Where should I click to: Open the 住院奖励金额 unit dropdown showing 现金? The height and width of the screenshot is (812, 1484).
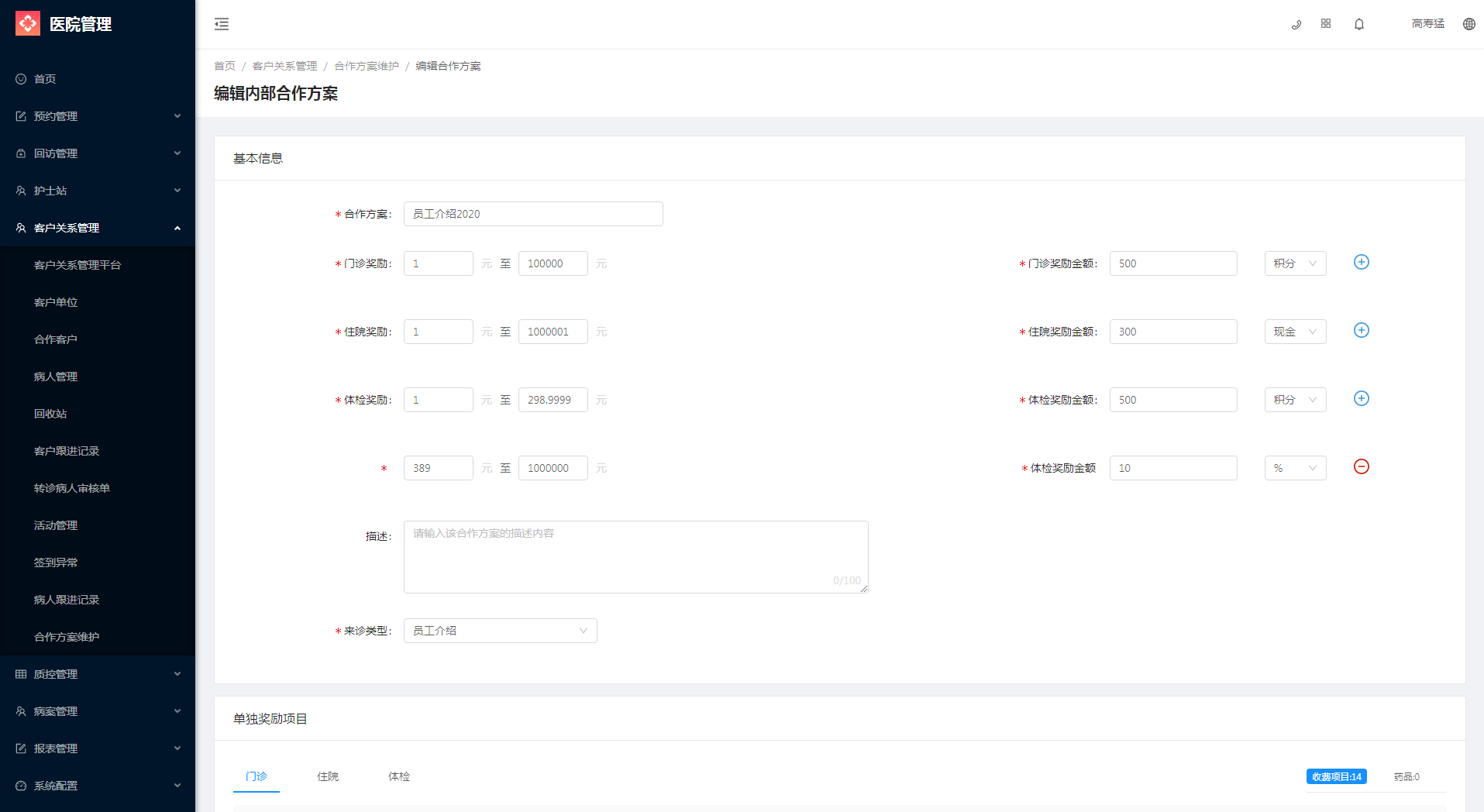click(1295, 332)
